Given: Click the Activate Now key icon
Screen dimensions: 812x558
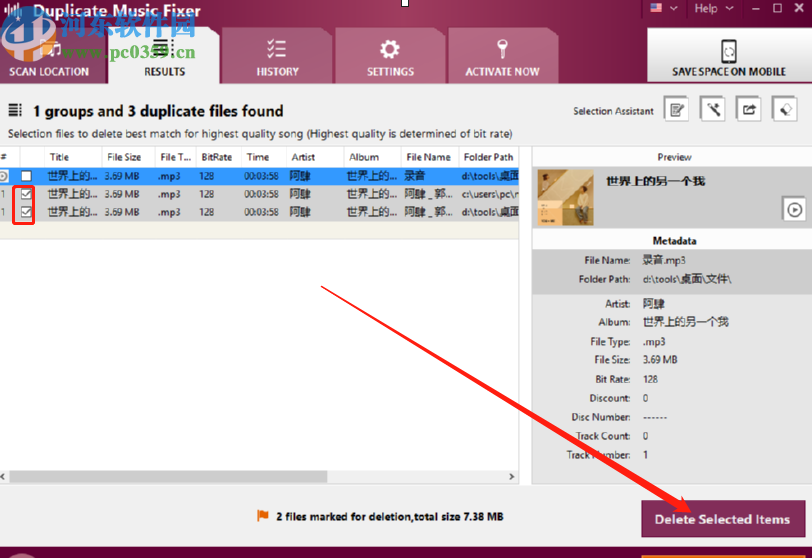Looking at the screenshot, I should point(502,49).
